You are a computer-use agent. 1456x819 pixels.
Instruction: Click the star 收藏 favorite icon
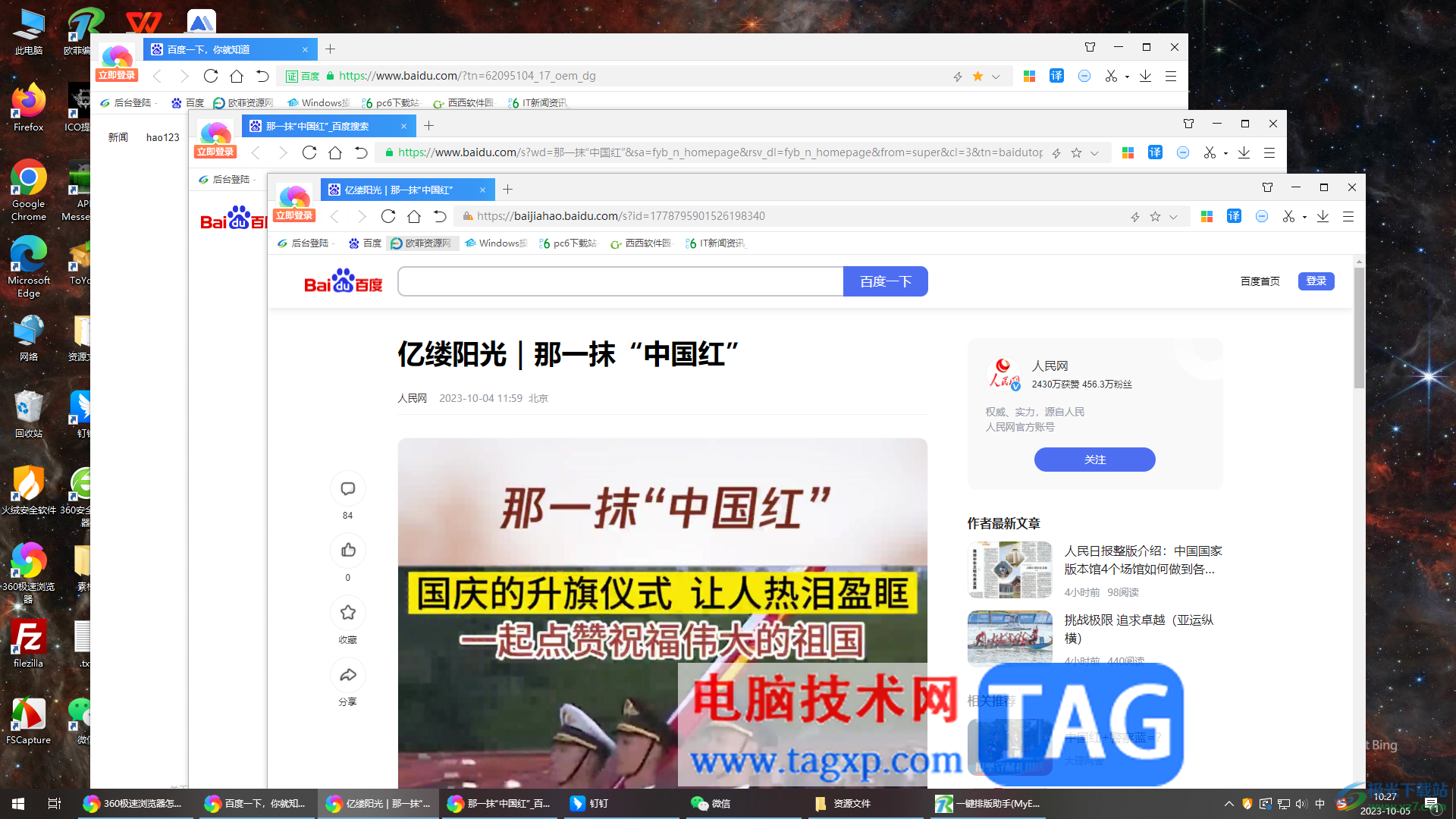pos(348,613)
